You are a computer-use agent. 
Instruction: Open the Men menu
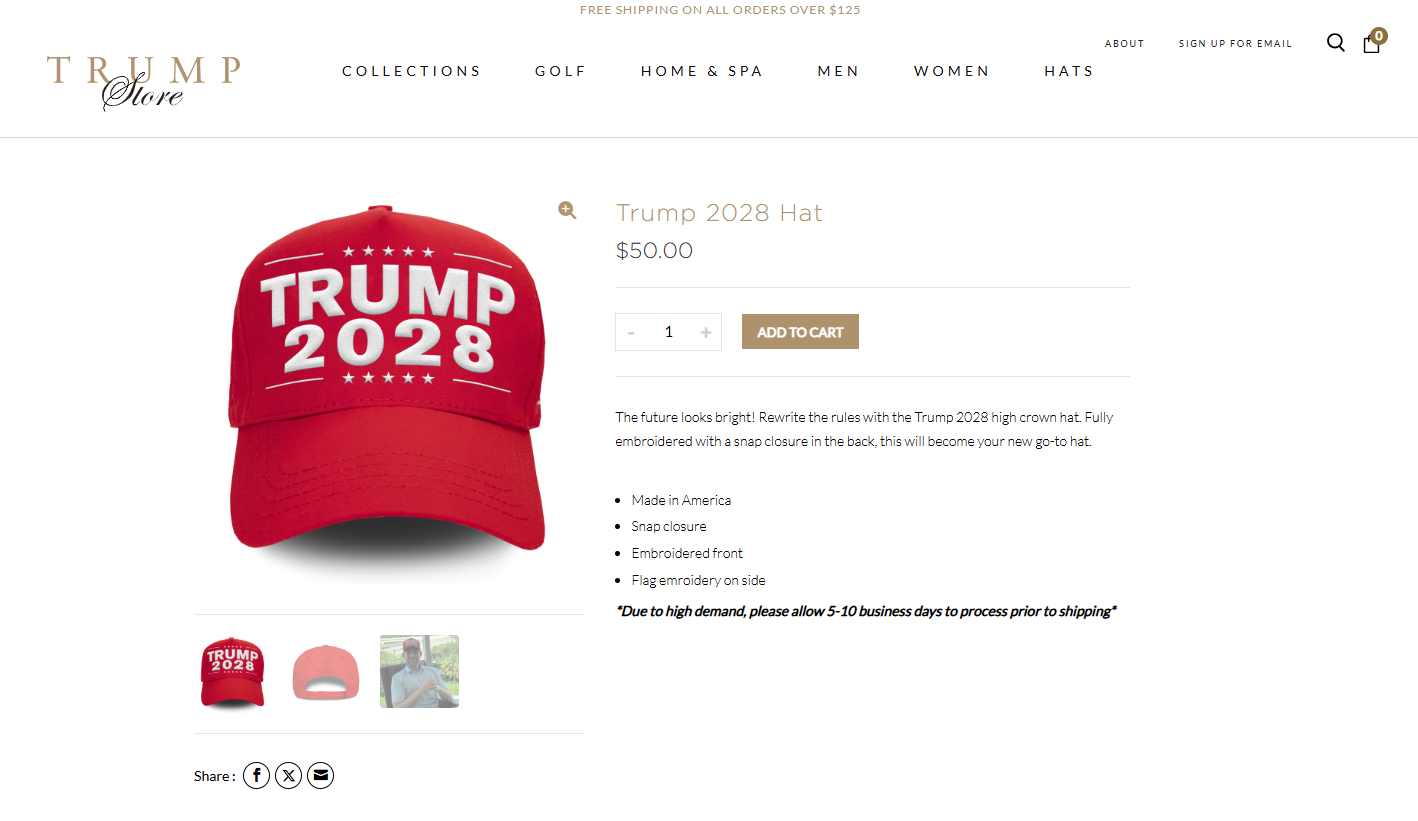[838, 71]
